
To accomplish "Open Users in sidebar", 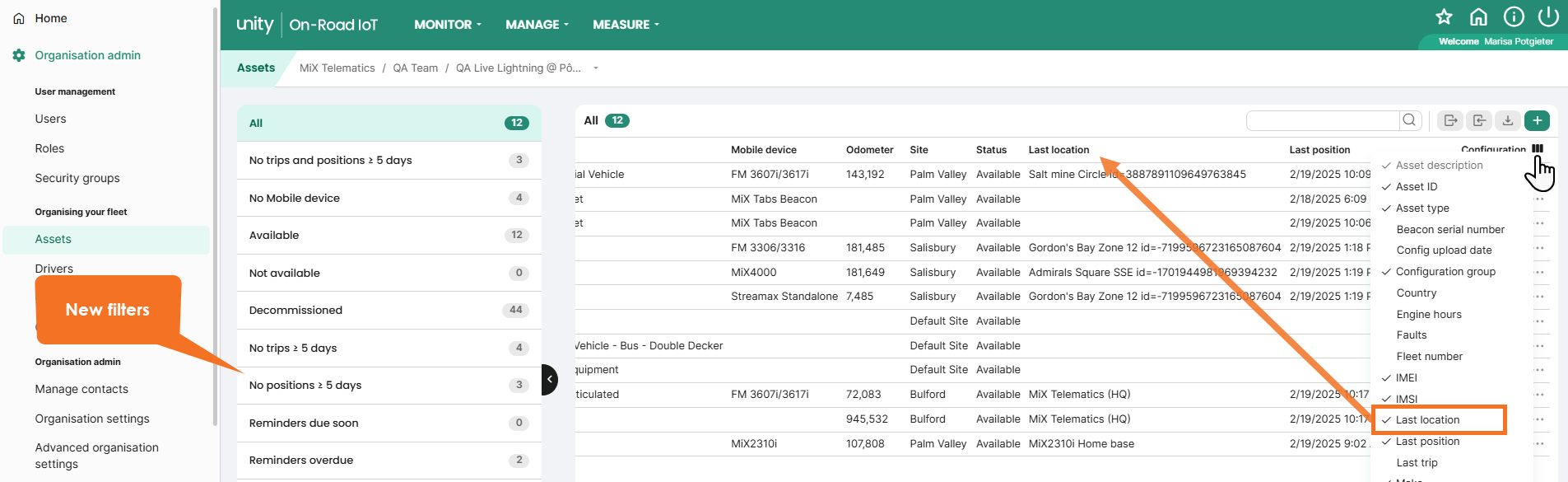I will coord(50,119).
